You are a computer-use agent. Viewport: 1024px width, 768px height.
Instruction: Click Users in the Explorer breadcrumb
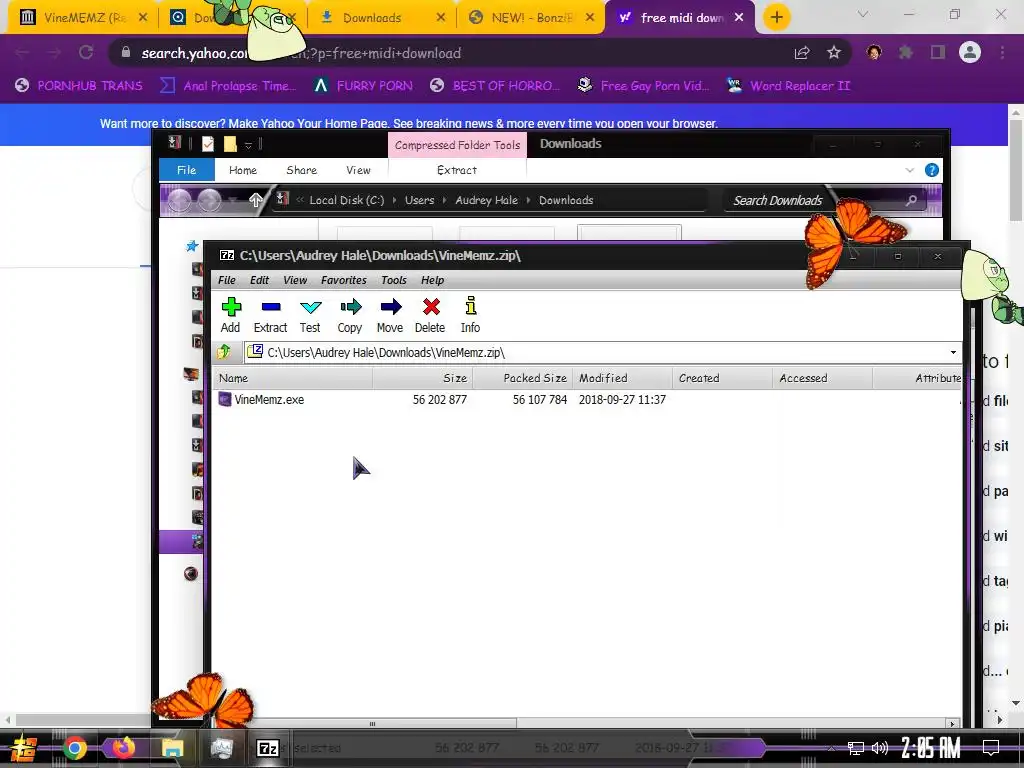click(419, 200)
